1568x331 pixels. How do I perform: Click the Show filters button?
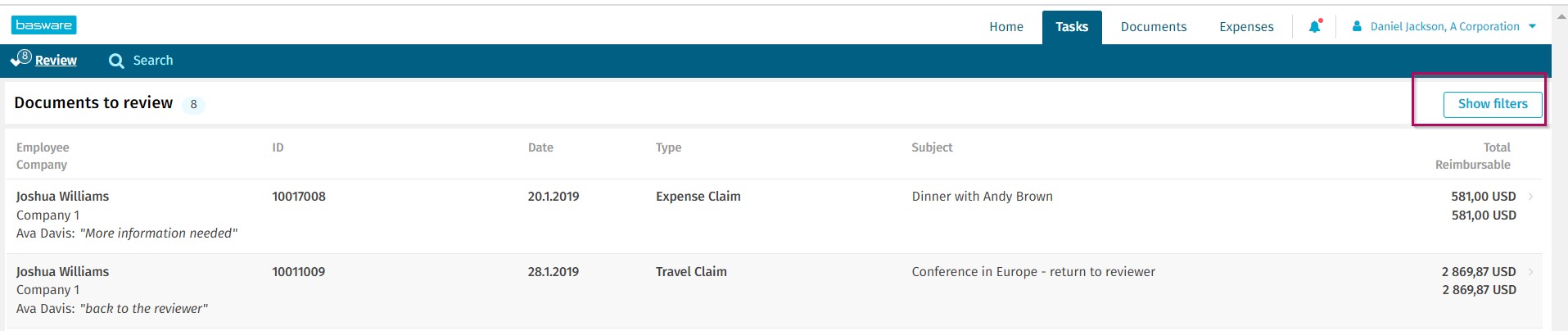point(1493,104)
